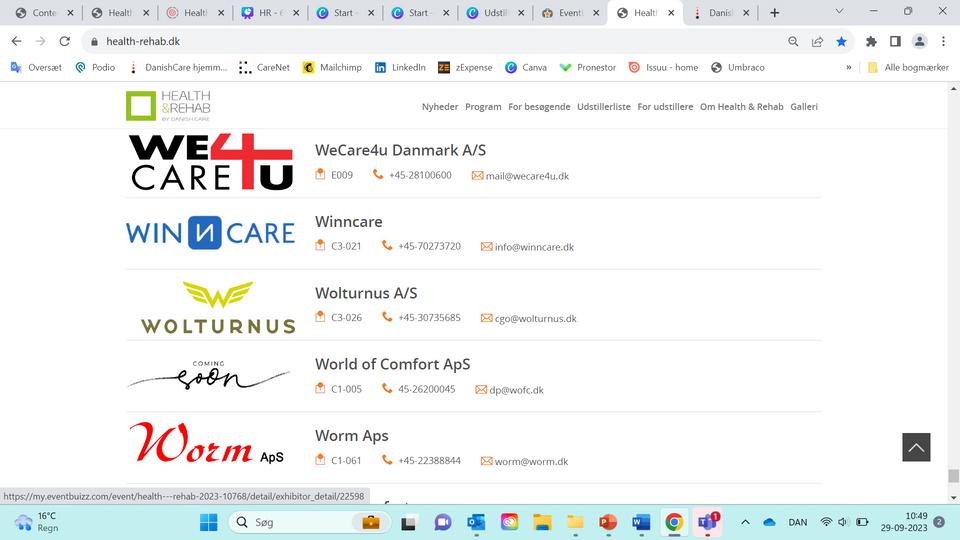Open the browser zoom magnifier icon
The width and height of the screenshot is (960, 540).
[x=793, y=41]
